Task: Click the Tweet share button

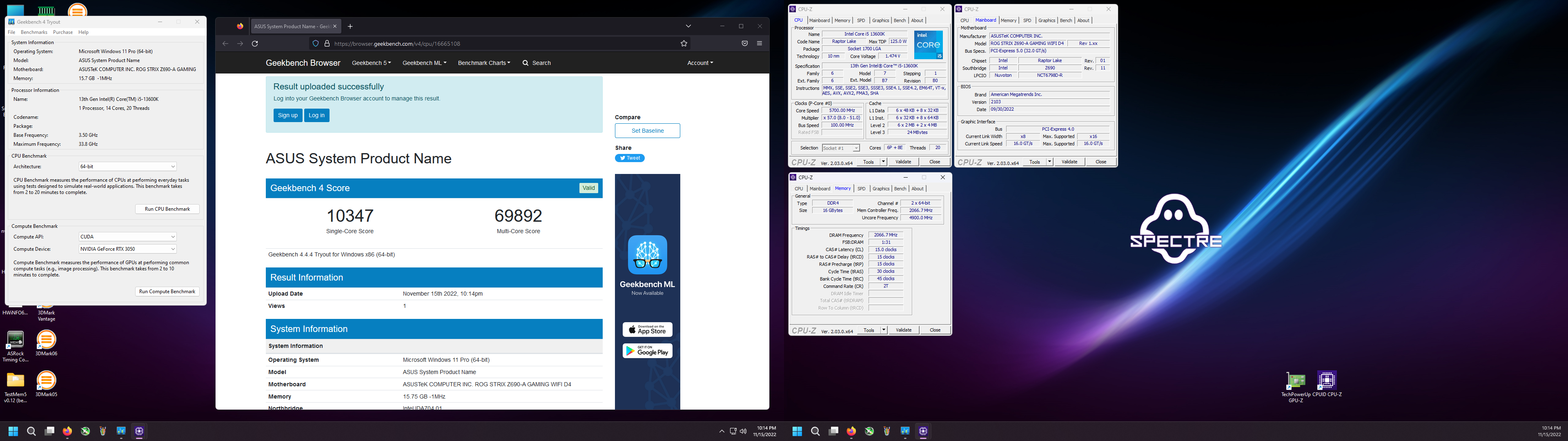Action: (629, 158)
